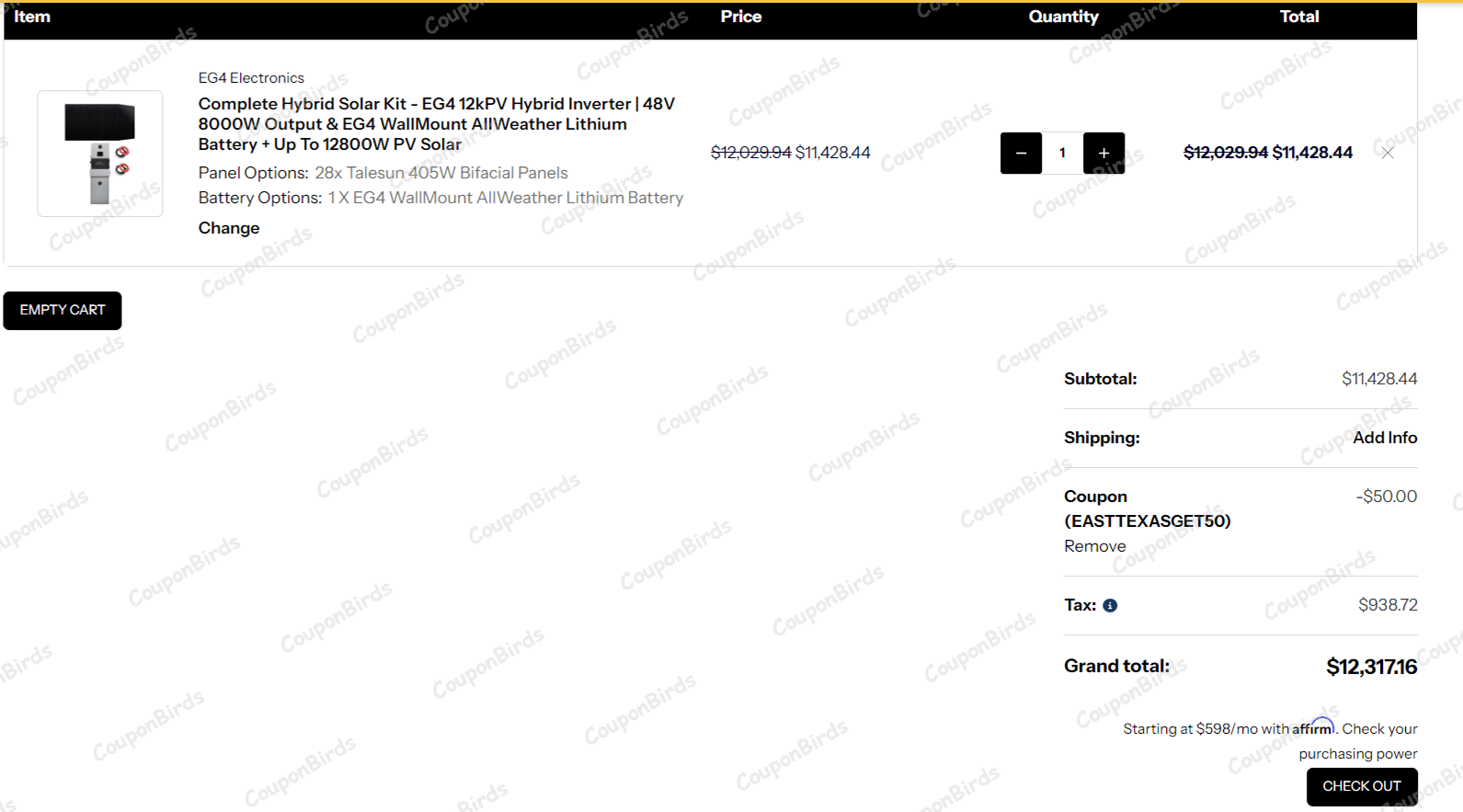Click the Grand total amount $12,317.16
Viewport: 1463px width, 812px height.
(x=1371, y=667)
